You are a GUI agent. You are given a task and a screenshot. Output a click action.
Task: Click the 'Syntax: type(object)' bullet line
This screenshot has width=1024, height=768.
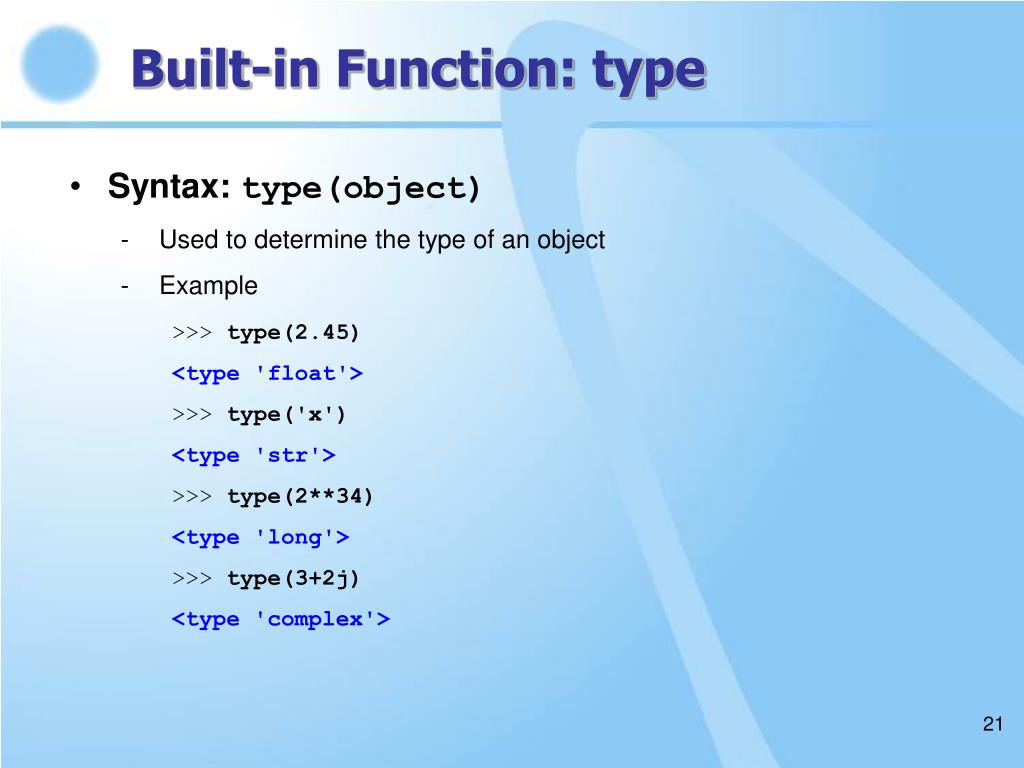[294, 187]
